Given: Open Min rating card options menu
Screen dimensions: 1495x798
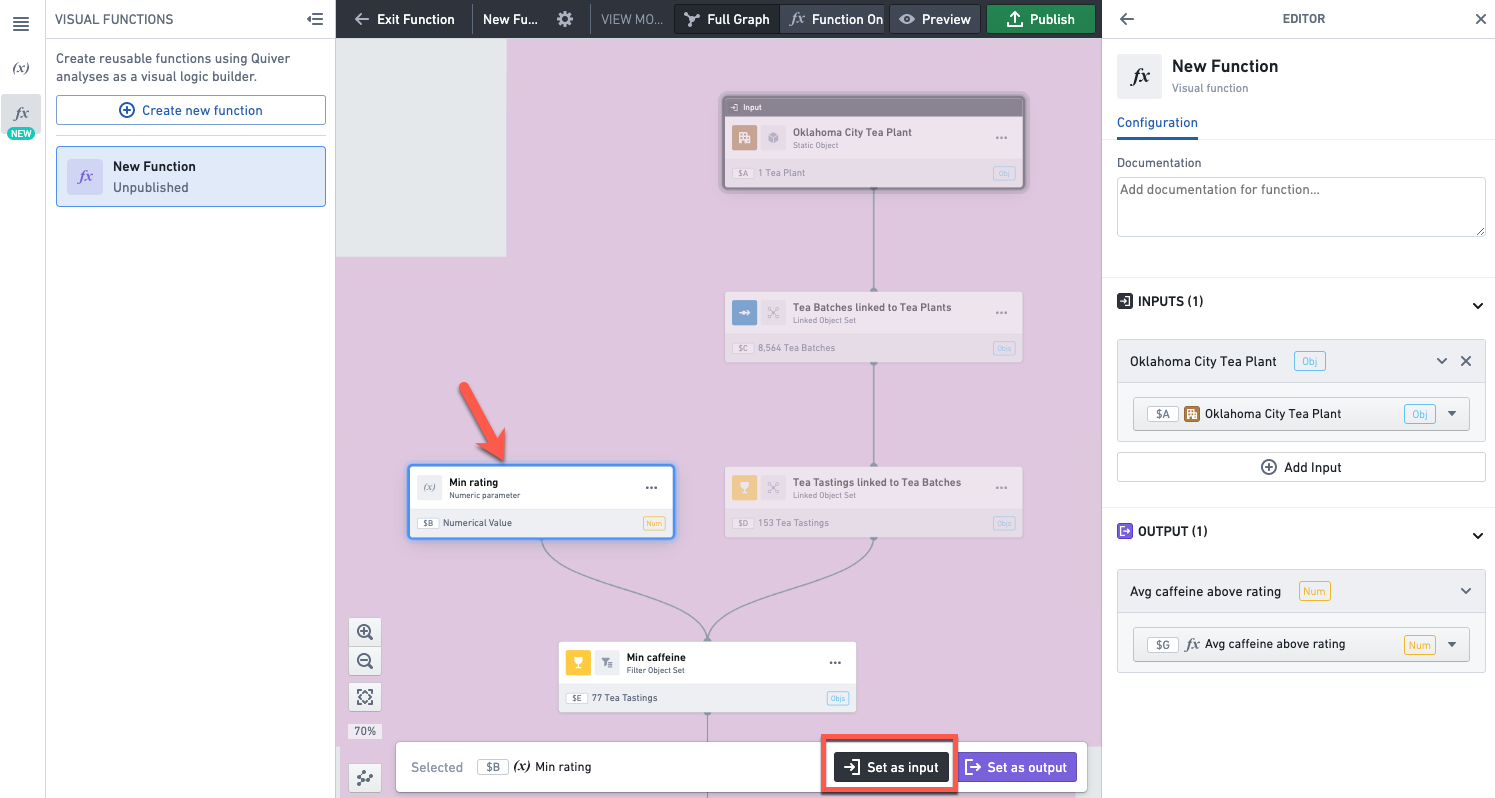Looking at the screenshot, I should [651, 487].
